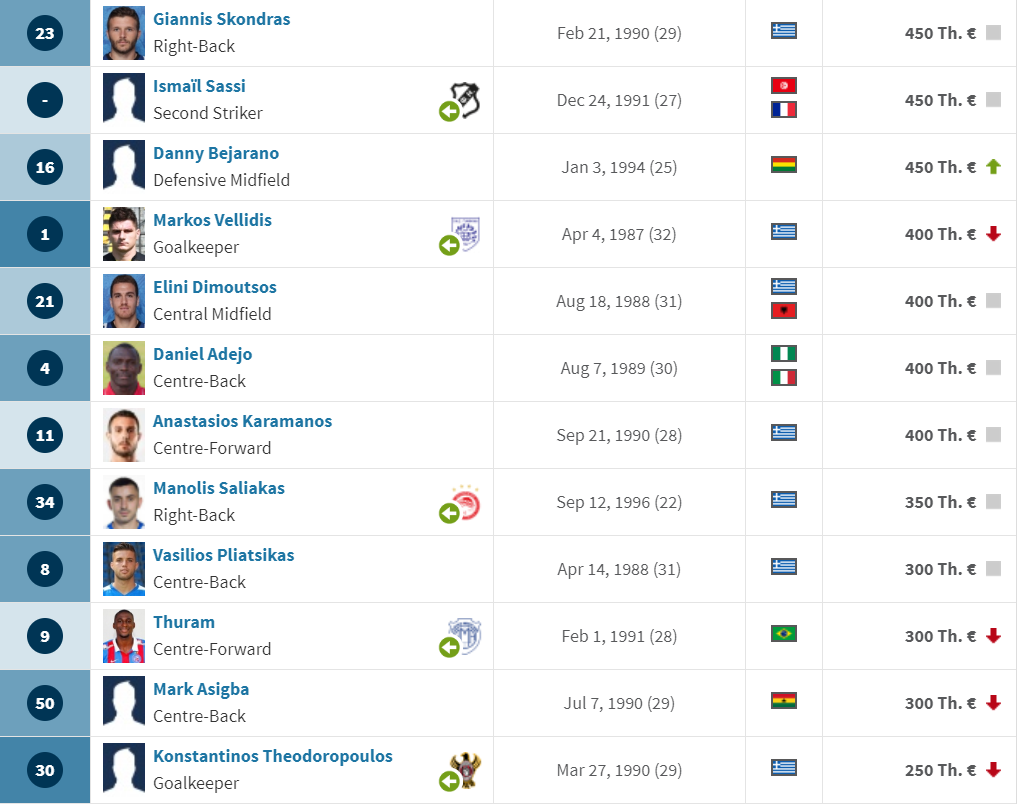This screenshot has width=1017, height=804.
Task: Click the Tunisia flag in Ismaïl Sassi's row
Action: 784,86
